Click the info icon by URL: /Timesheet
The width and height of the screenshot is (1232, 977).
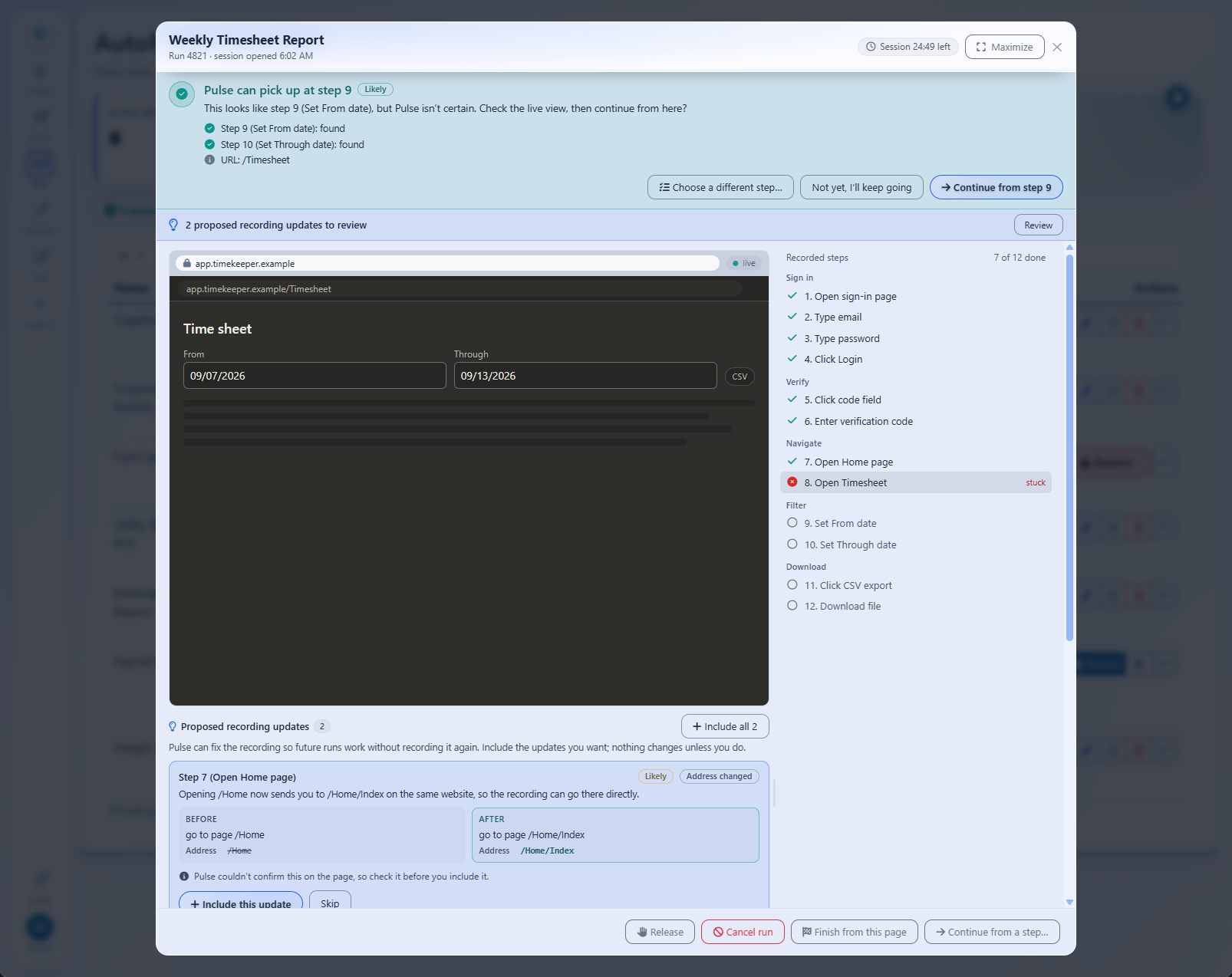(x=209, y=160)
